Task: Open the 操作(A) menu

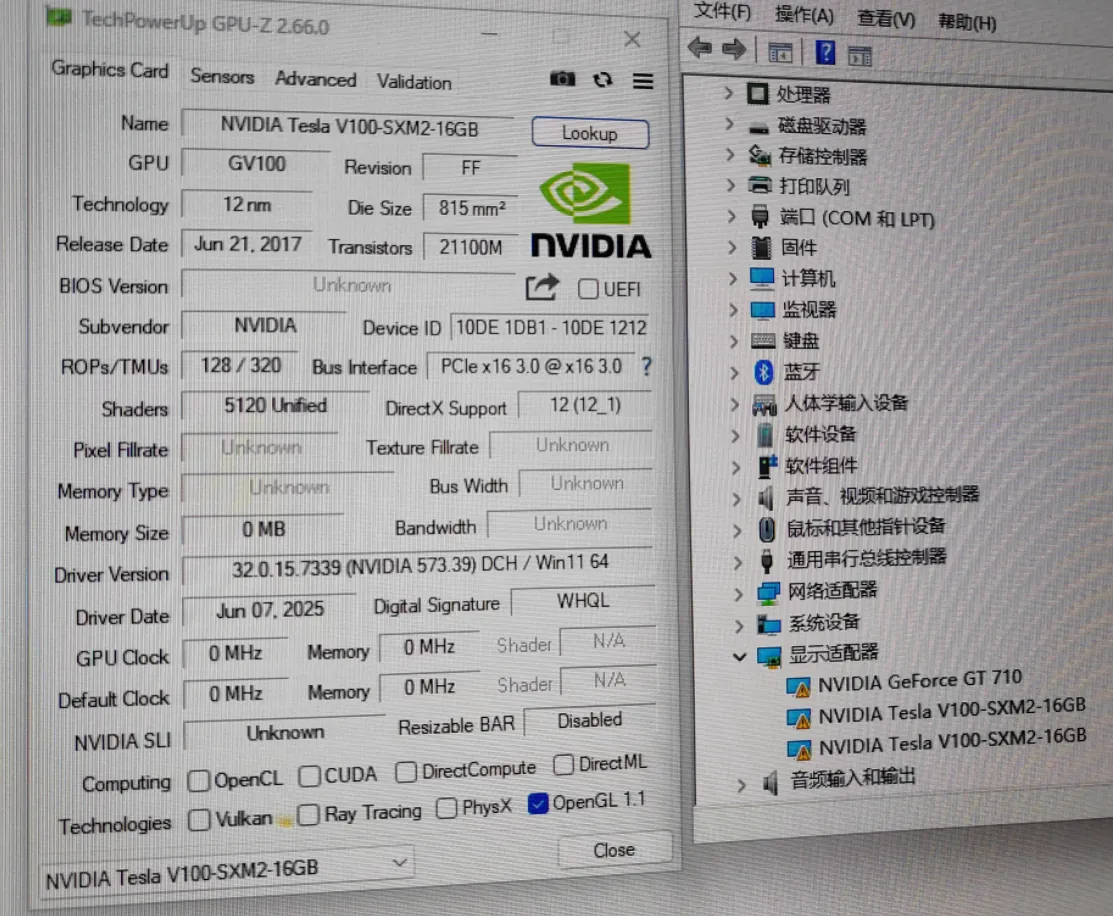Action: [804, 14]
